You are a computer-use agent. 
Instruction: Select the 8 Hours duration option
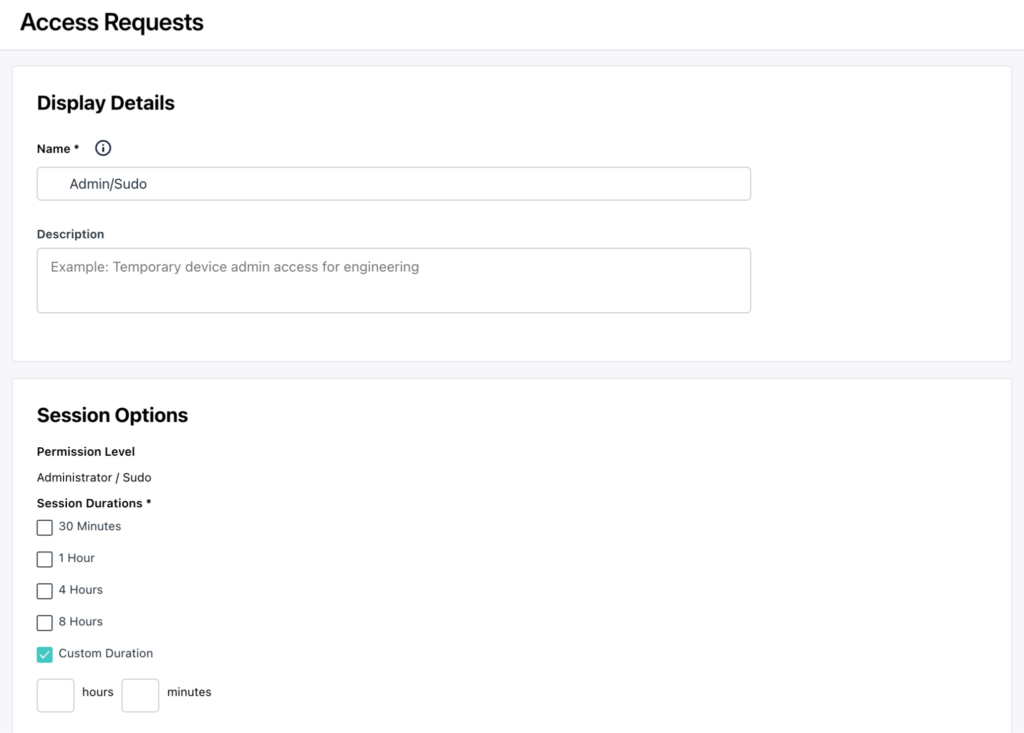coord(44,623)
